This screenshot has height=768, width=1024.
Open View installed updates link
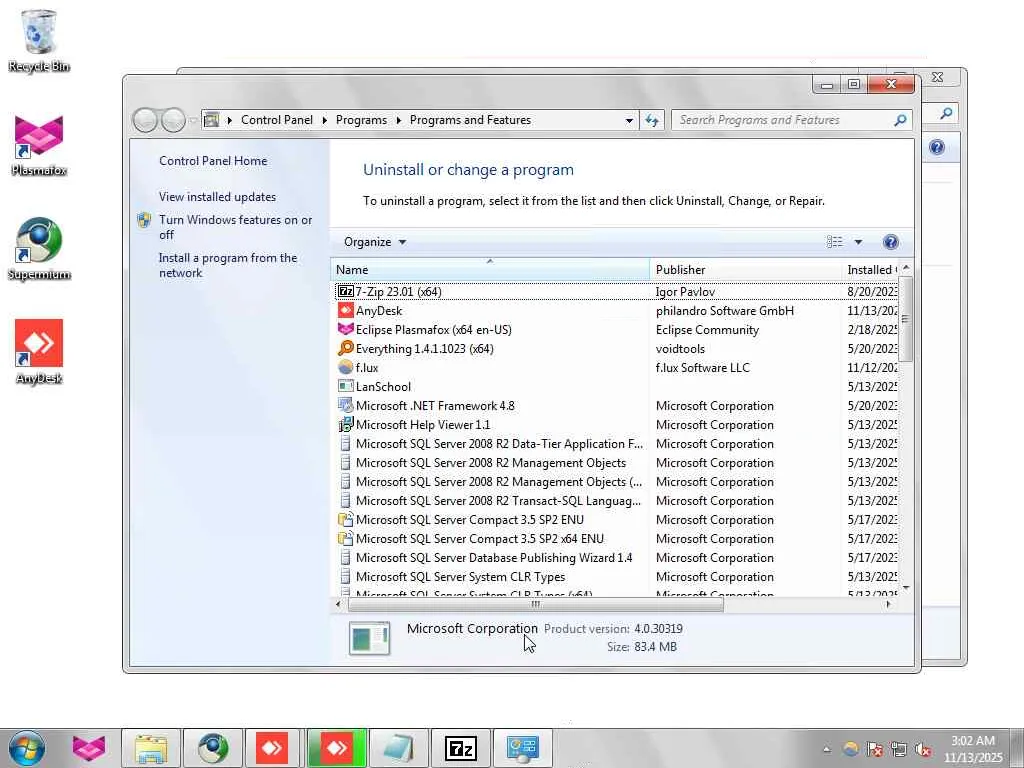pyautogui.click(x=217, y=197)
